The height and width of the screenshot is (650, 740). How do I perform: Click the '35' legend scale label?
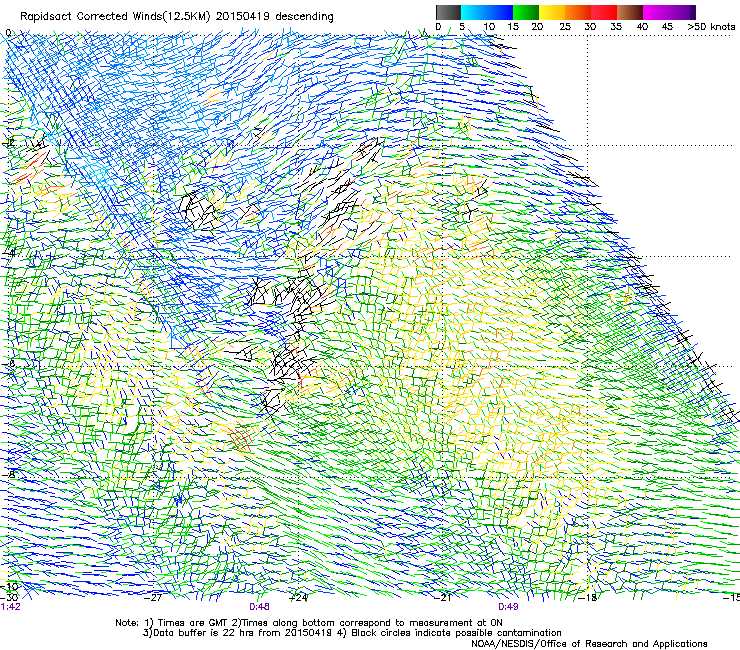(x=616, y=26)
